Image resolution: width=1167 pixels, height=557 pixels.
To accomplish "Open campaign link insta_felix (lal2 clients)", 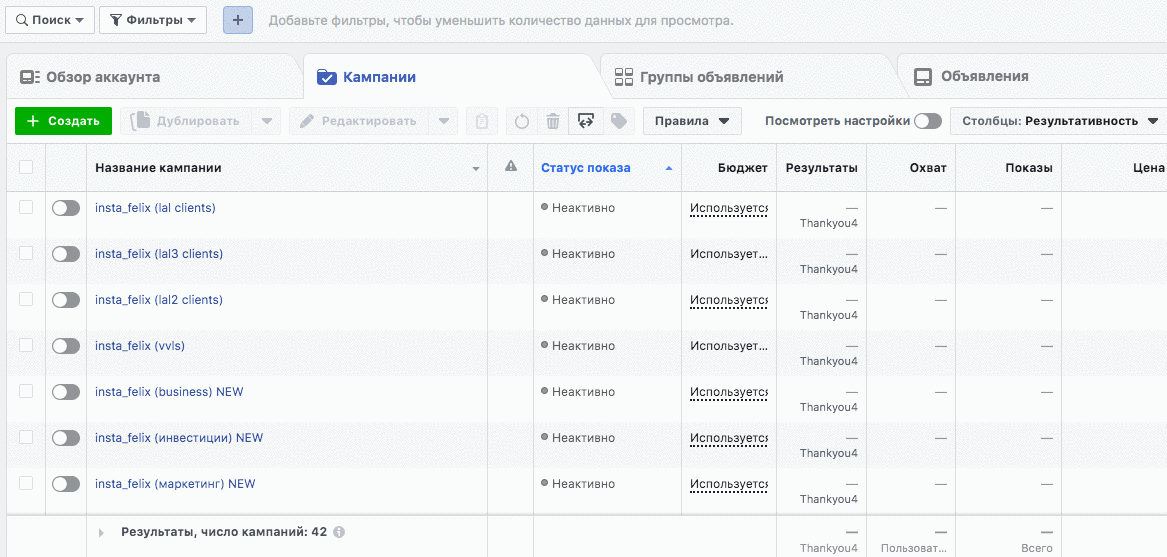I will [x=159, y=299].
